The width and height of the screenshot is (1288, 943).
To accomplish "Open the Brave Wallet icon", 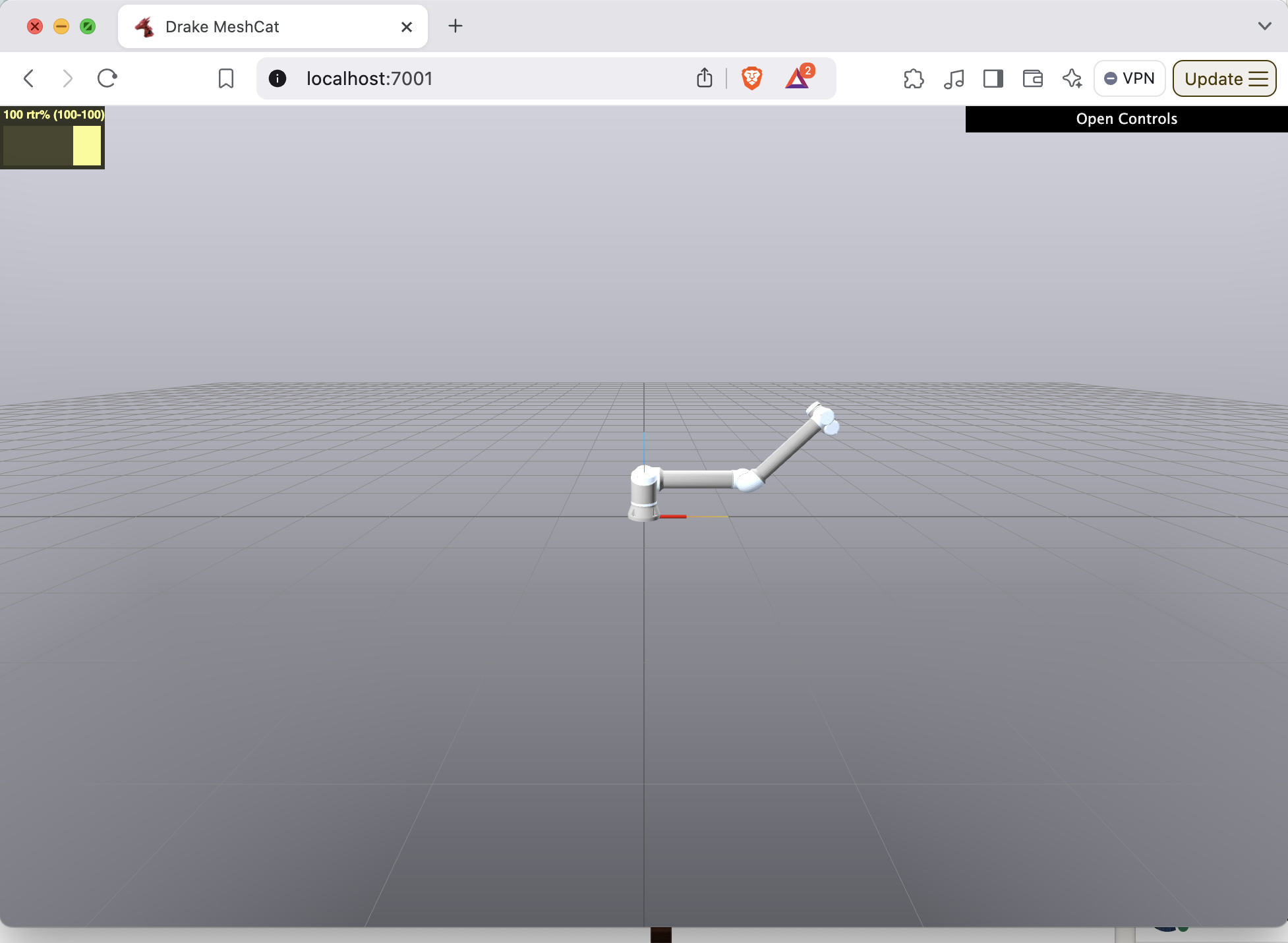I will pos(1032,78).
